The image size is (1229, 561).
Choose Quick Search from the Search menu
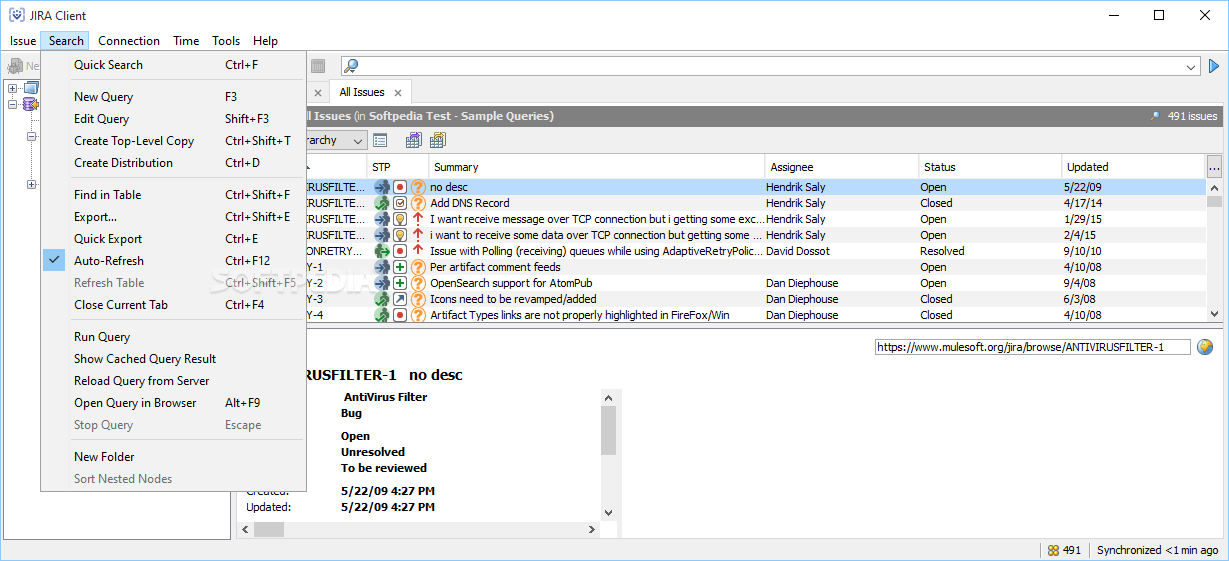click(x=172, y=65)
